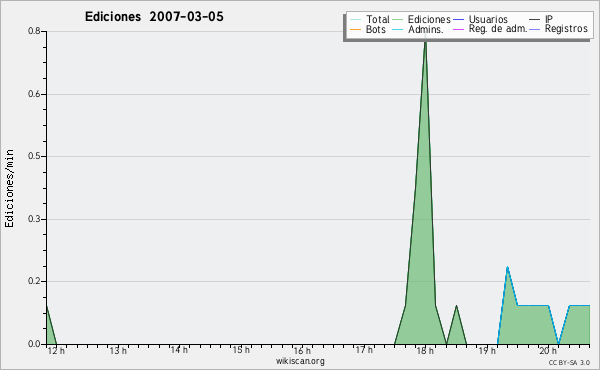Click the '17 h' x-axis label
The height and width of the screenshot is (370, 600).
pyautogui.click(x=364, y=350)
